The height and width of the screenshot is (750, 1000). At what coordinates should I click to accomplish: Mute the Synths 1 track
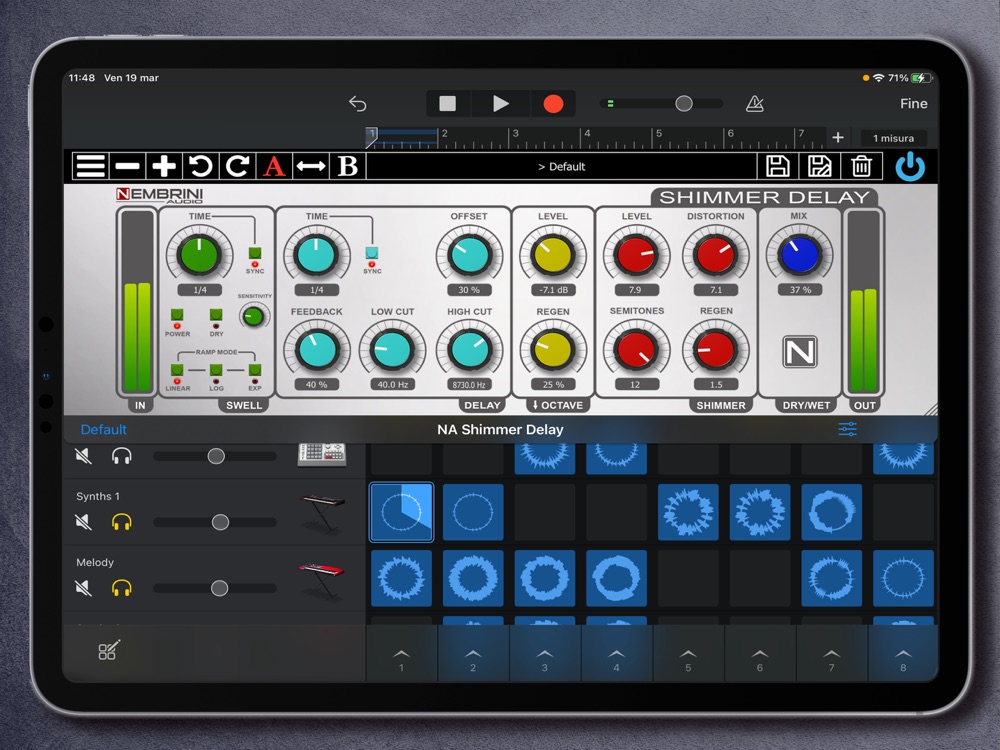pyautogui.click(x=83, y=522)
